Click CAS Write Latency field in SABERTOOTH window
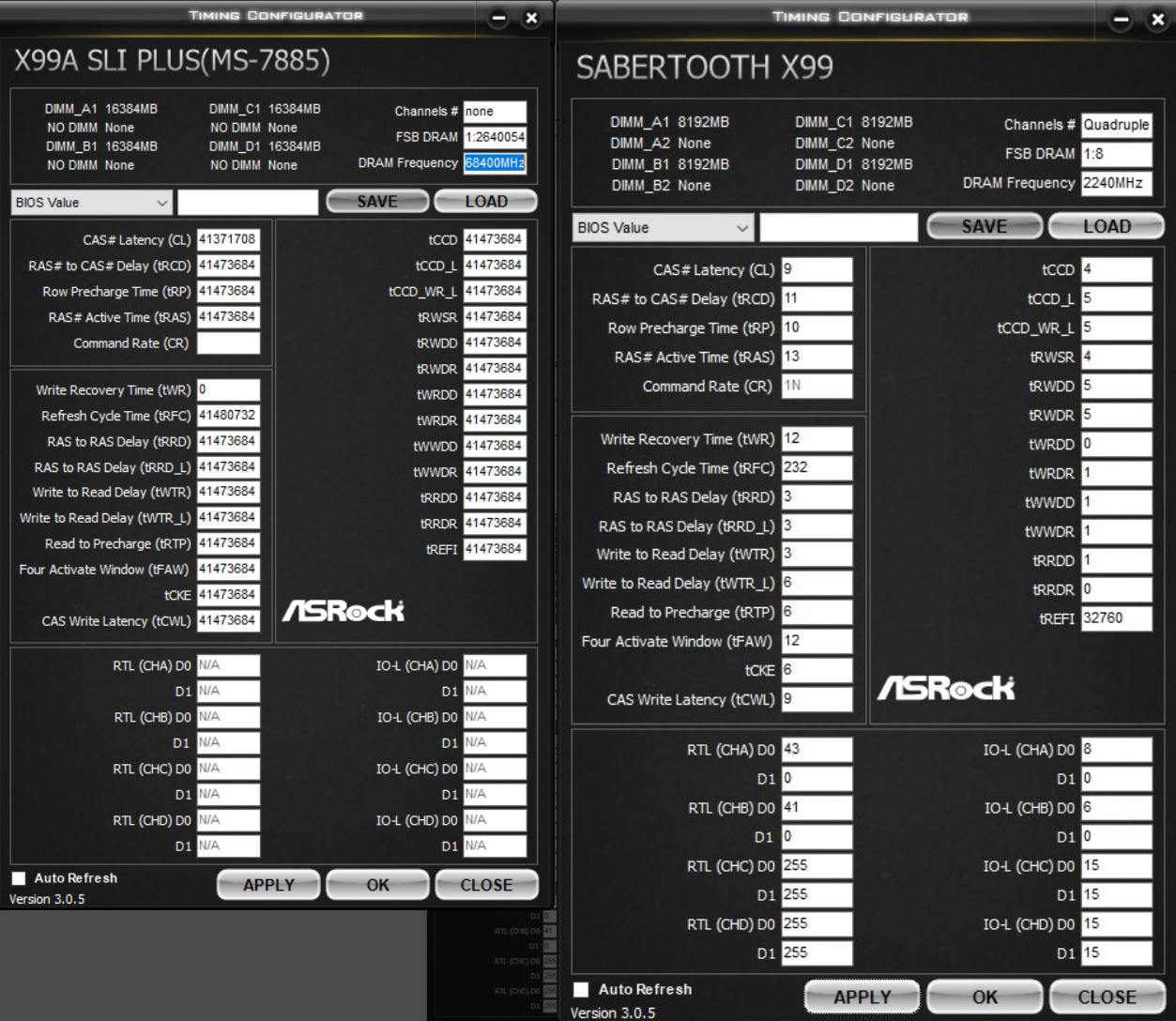 tap(817, 699)
